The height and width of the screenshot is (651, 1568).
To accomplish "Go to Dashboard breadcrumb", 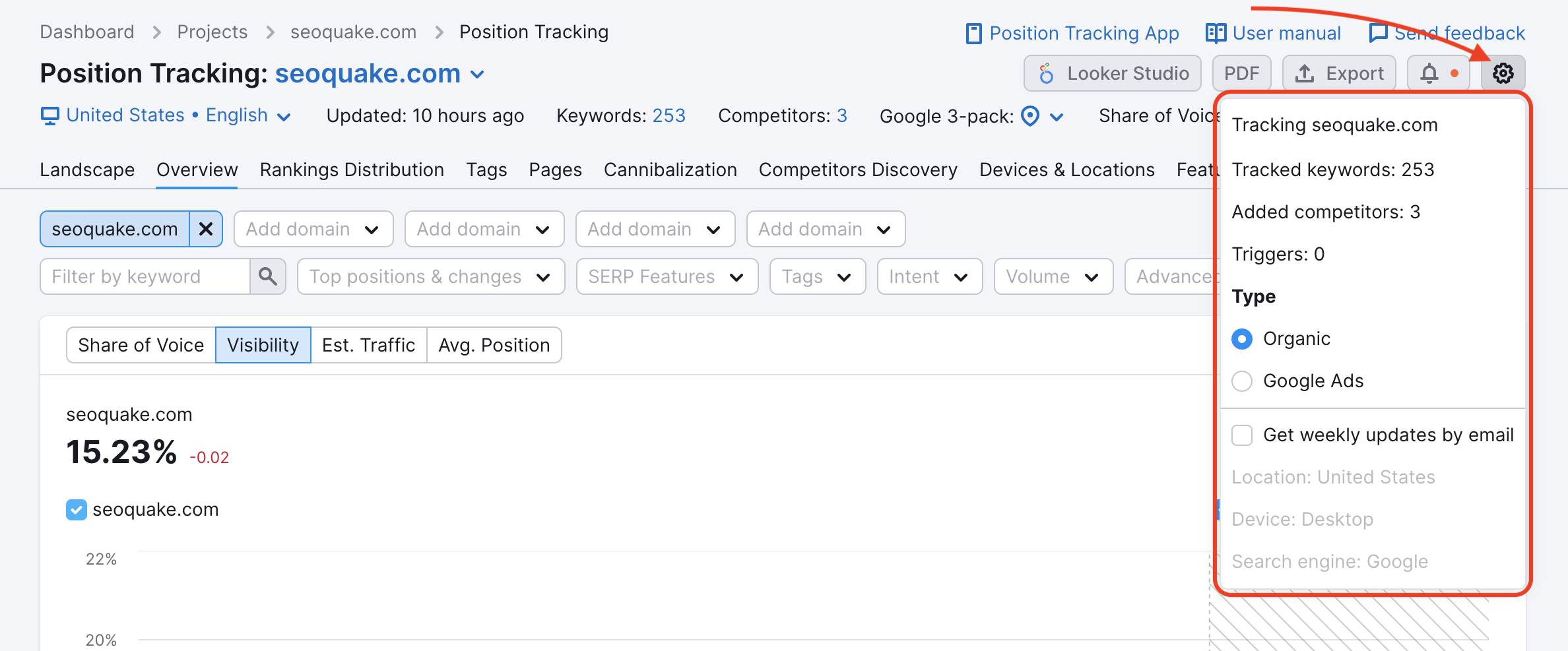I will 87,32.
